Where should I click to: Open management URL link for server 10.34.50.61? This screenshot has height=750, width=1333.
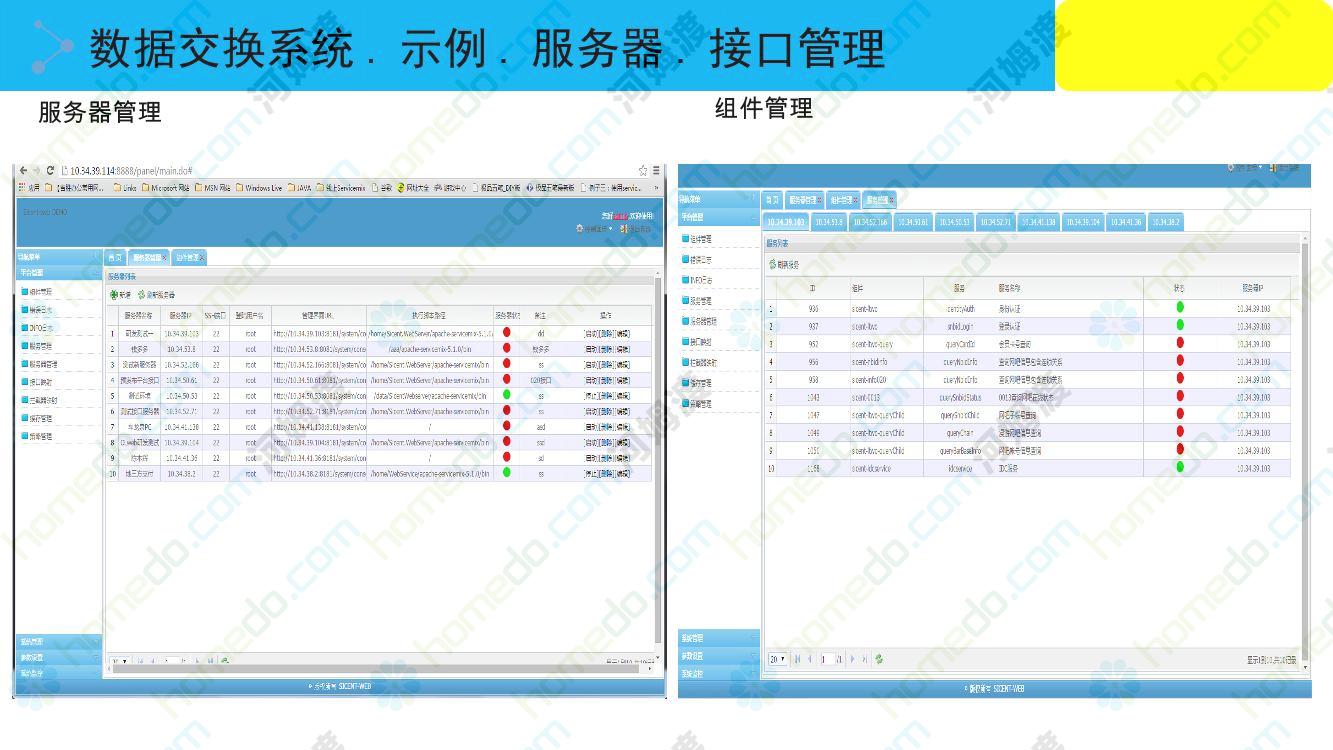coord(320,380)
